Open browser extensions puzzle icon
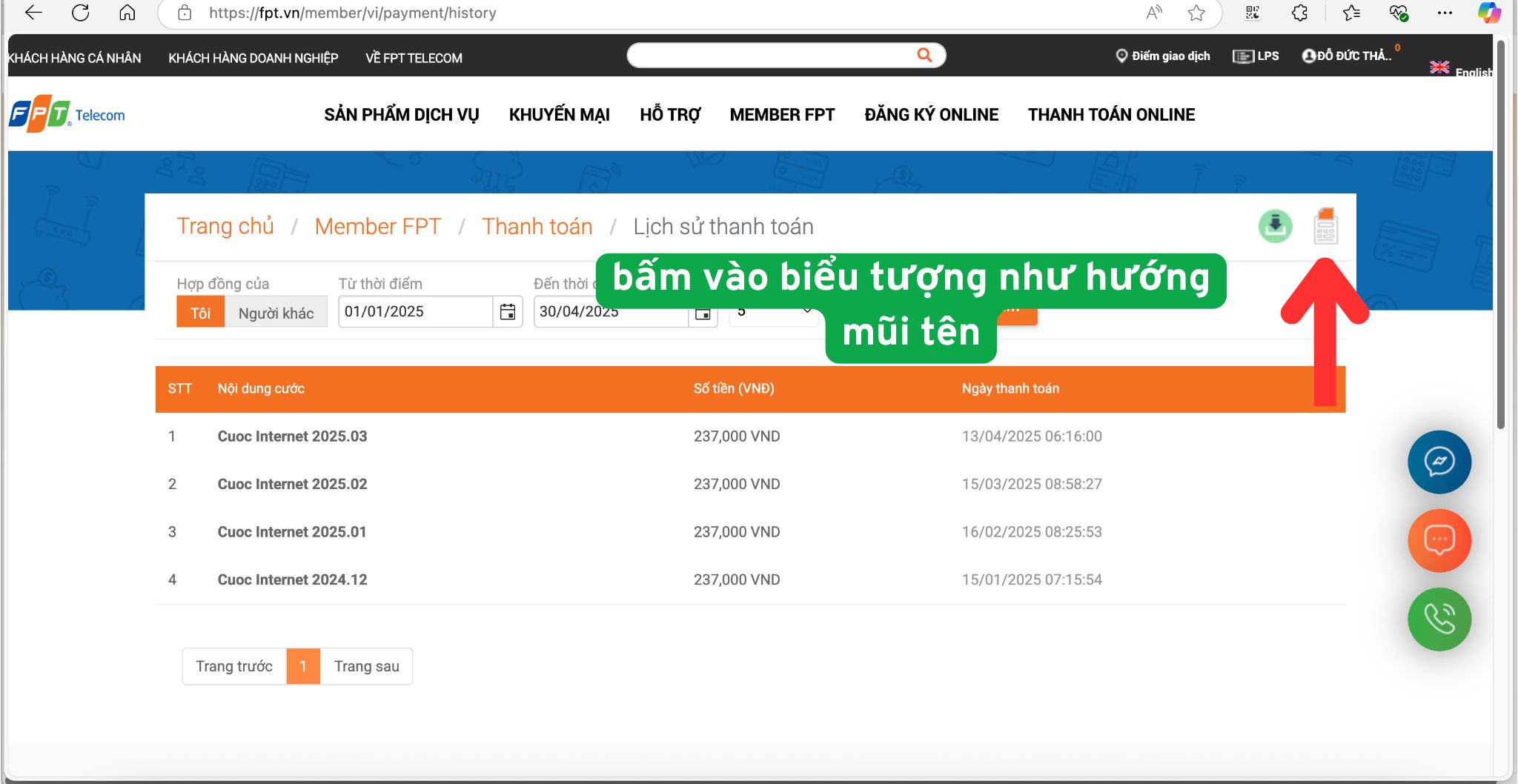This screenshot has height=784, width=1518. pyautogui.click(x=1300, y=13)
